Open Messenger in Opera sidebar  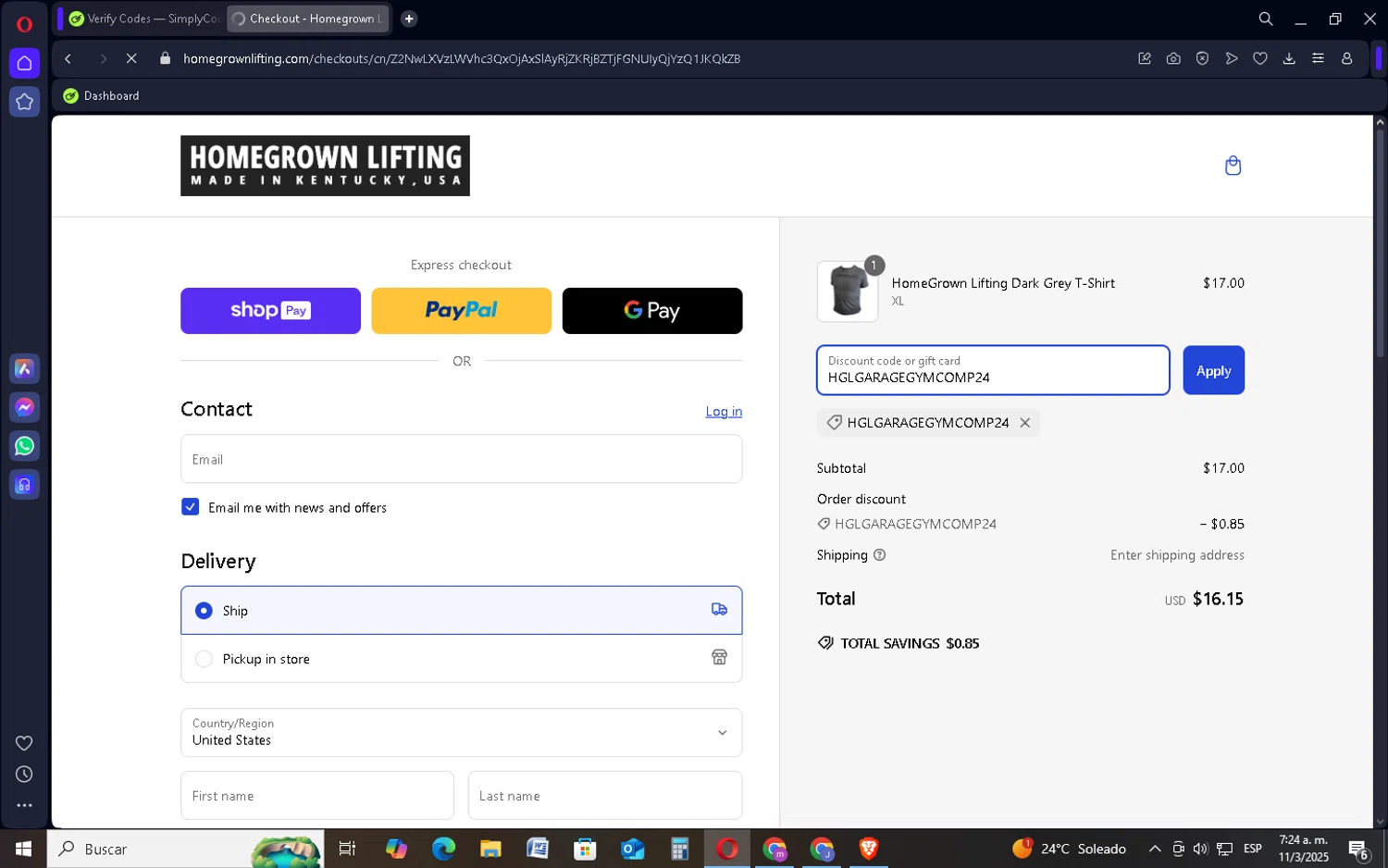pyautogui.click(x=24, y=407)
